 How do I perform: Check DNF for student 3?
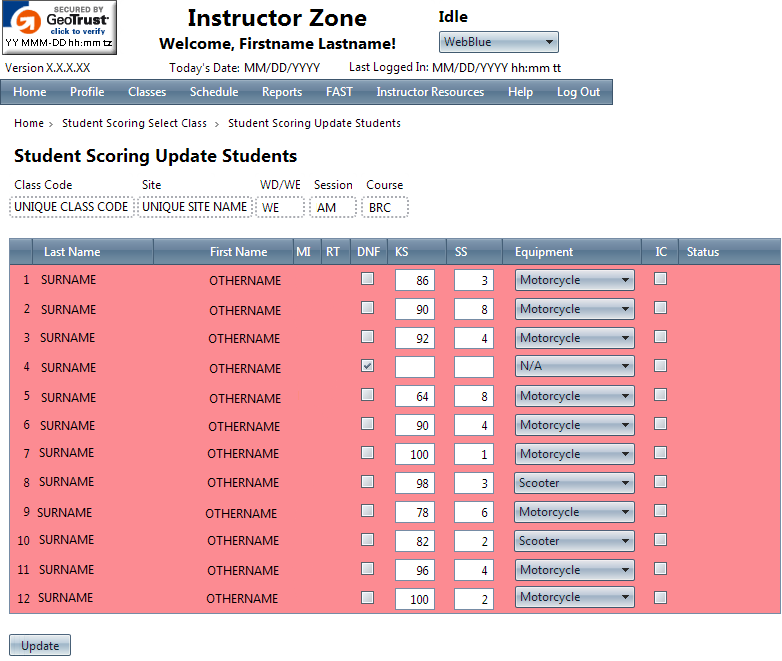point(368,336)
